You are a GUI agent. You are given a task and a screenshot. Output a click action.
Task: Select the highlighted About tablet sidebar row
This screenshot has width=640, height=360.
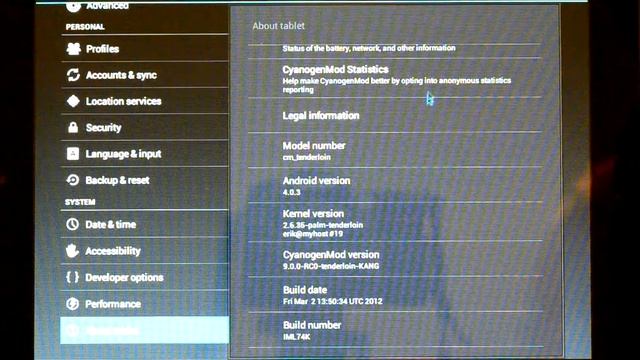click(144, 330)
